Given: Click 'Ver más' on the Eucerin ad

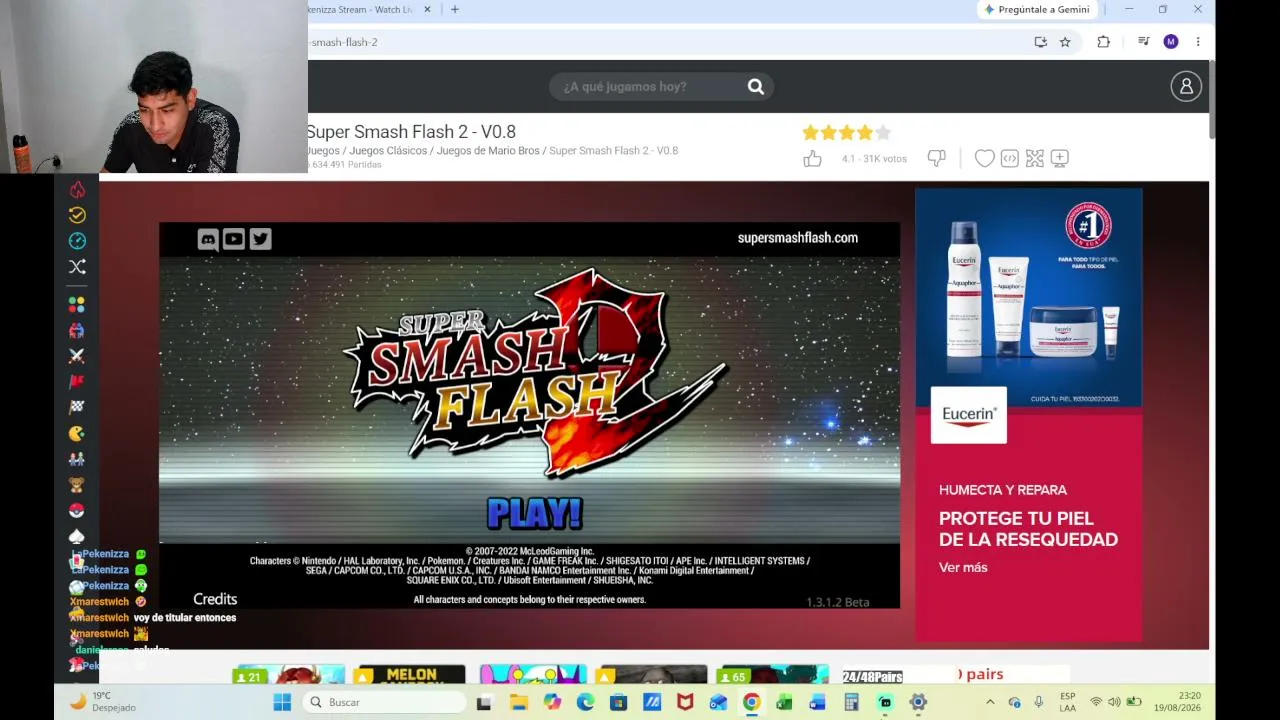Looking at the screenshot, I should (x=963, y=567).
